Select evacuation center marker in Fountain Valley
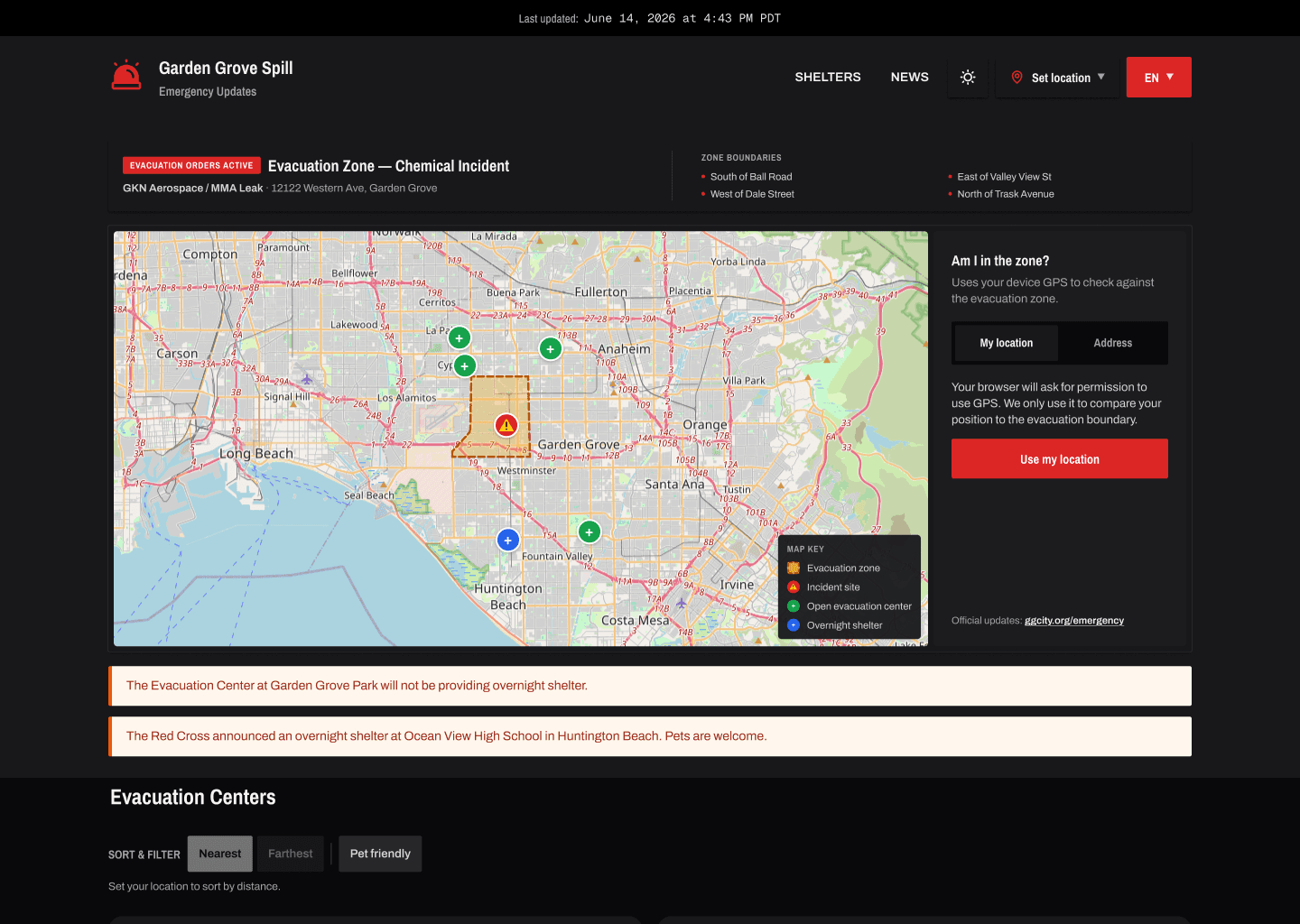The image size is (1300, 924). 590,532
